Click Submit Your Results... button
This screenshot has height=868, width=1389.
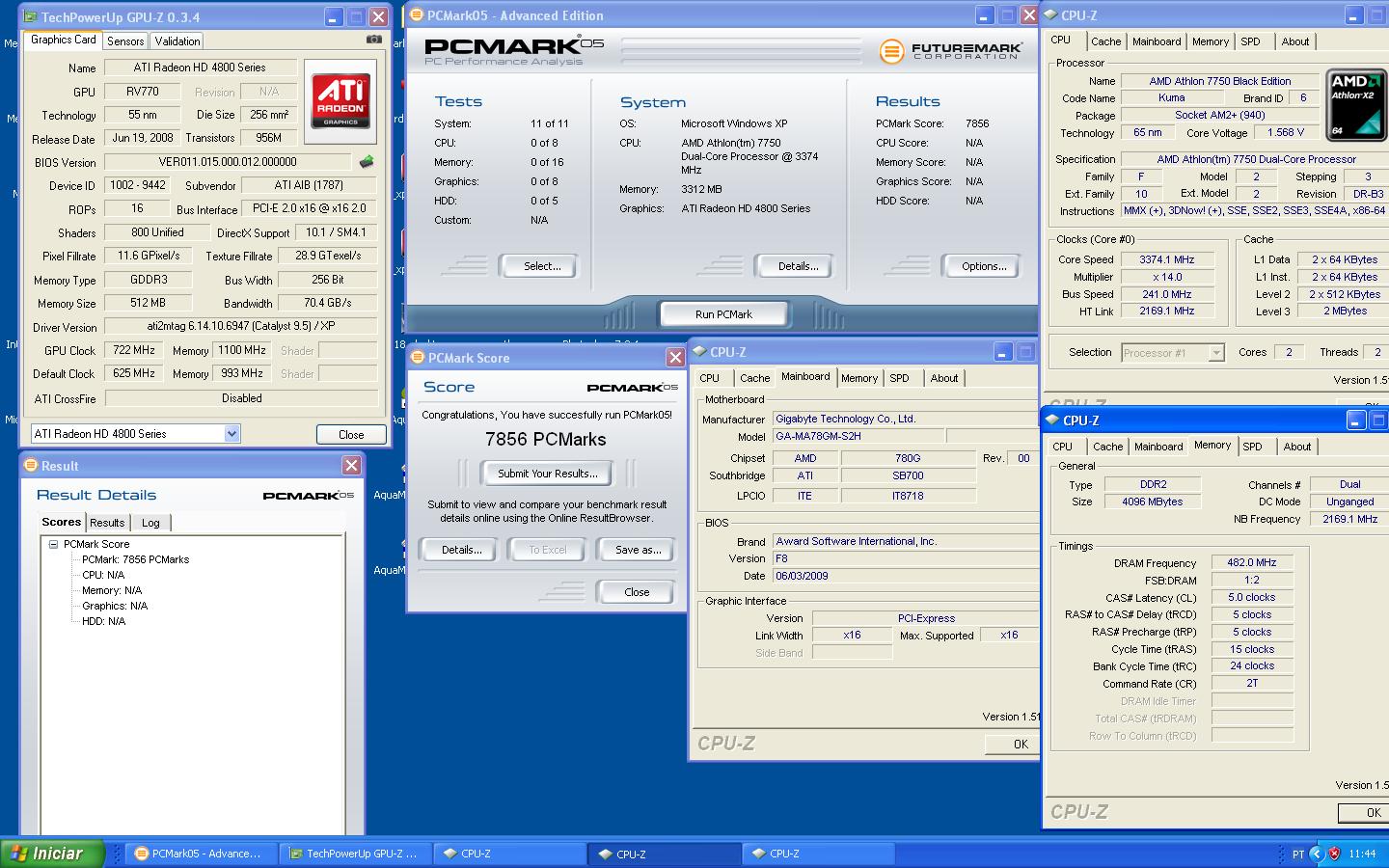click(547, 474)
